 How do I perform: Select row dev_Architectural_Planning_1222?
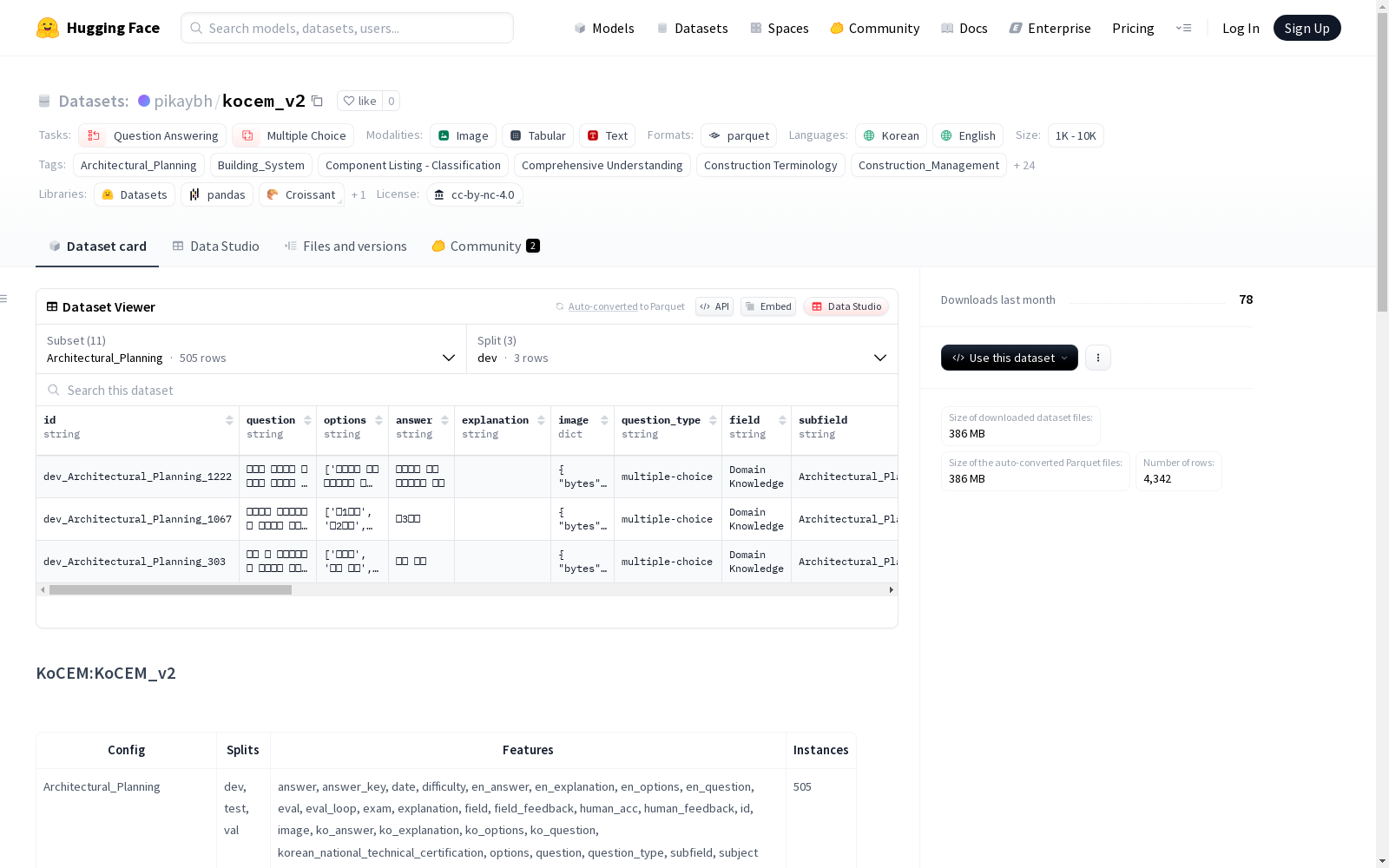click(467, 477)
